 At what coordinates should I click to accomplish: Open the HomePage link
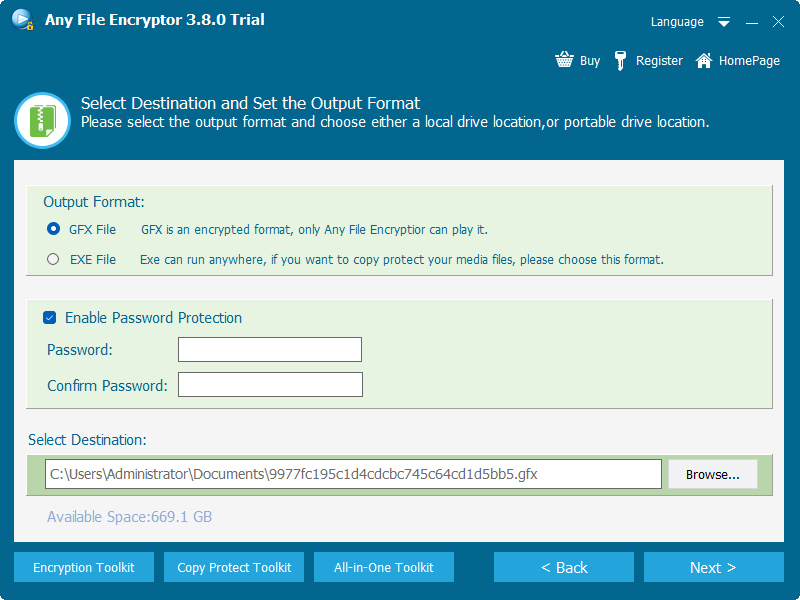tap(749, 61)
